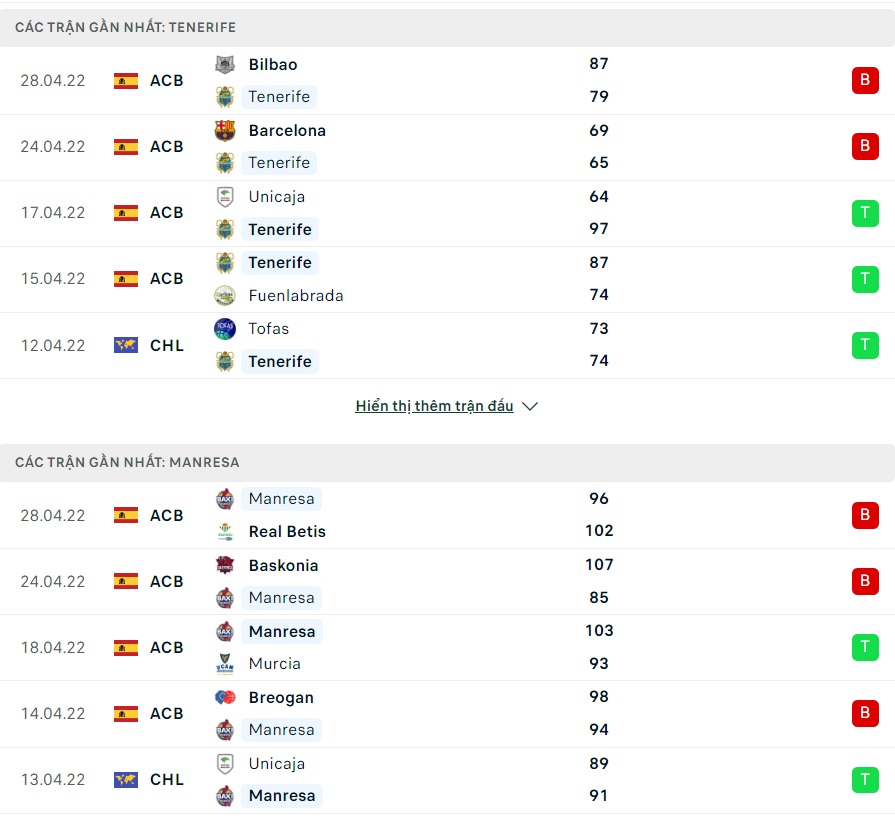
Task: Click 'Hiển thị thêm trận đấu' link
Action: pos(434,407)
